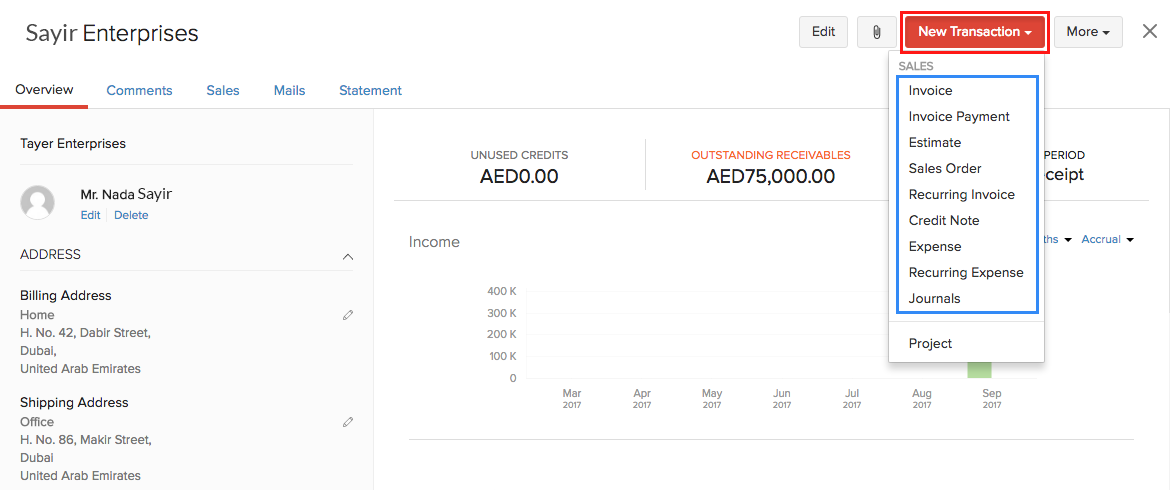This screenshot has width=1170, height=490.
Task: Select Recurring Expense option
Action: coord(966,273)
